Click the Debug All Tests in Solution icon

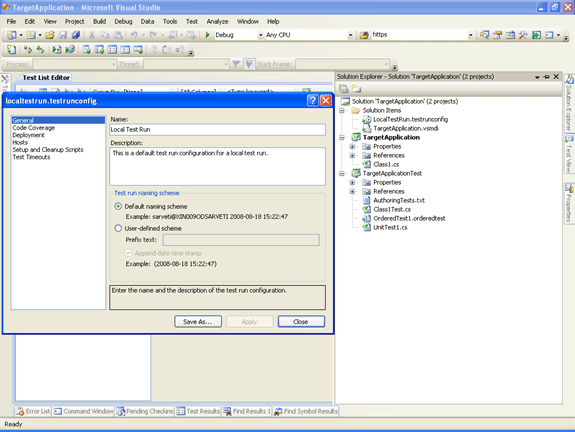70,50
